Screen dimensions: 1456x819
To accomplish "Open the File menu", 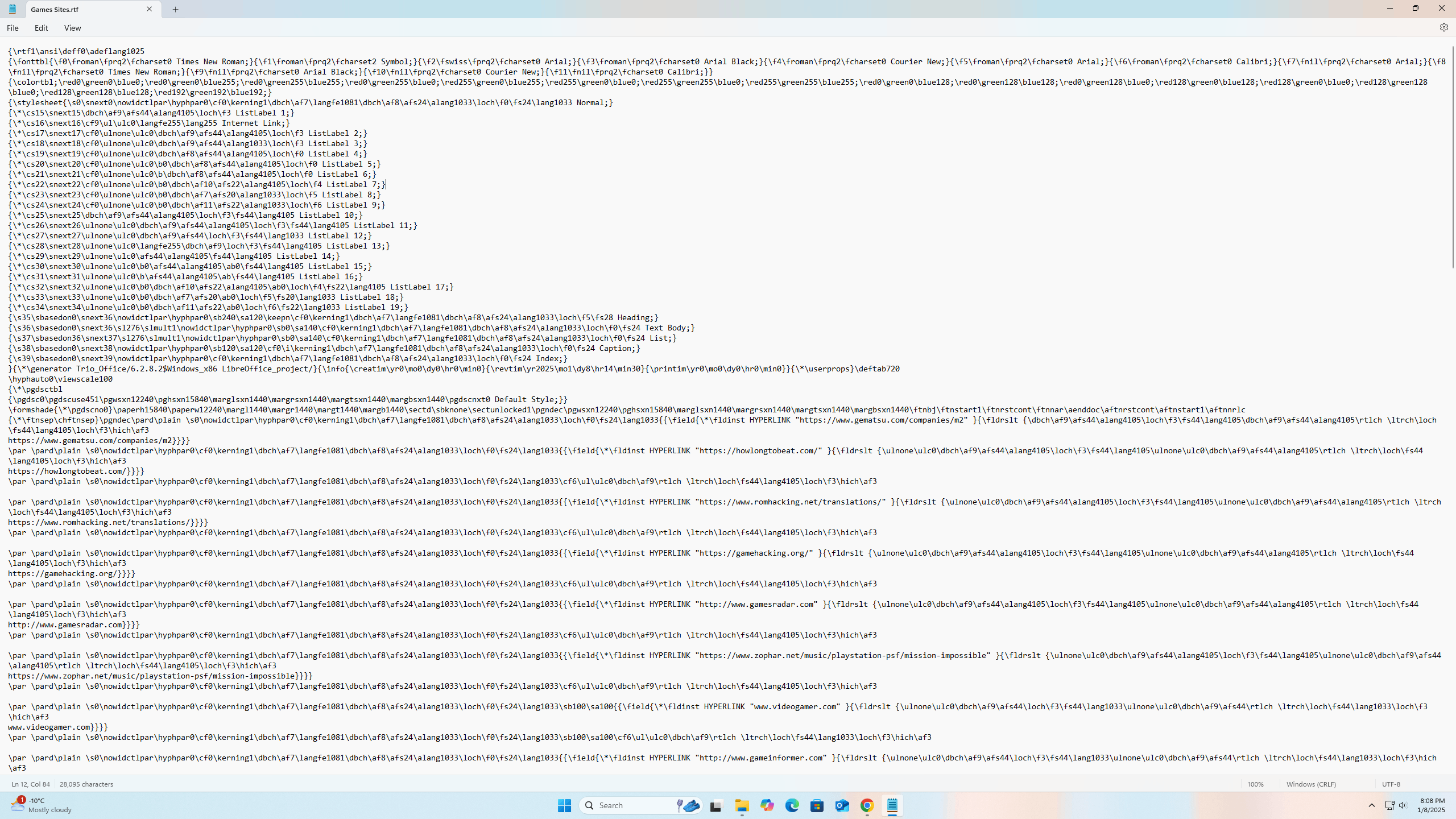I will [x=13, y=28].
